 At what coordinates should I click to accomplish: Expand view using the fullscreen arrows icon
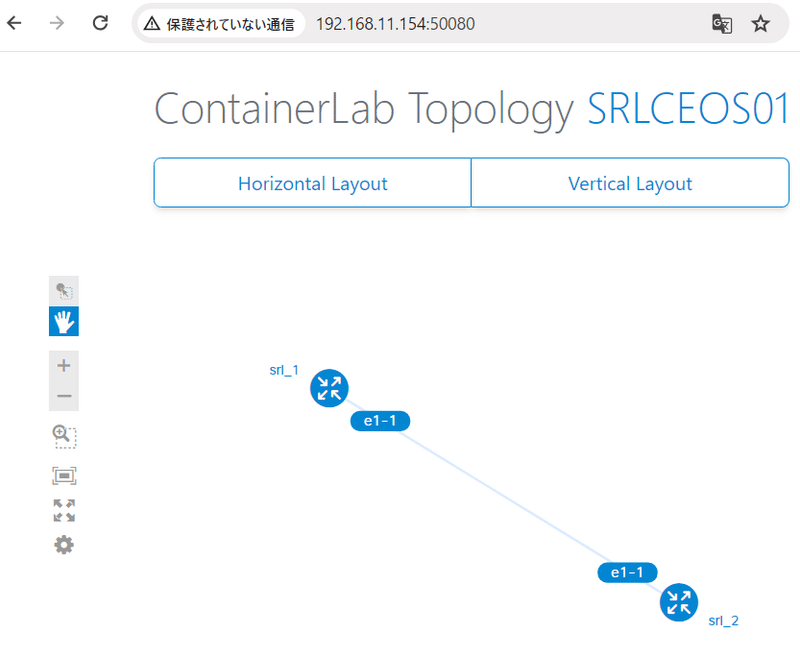pyautogui.click(x=63, y=510)
